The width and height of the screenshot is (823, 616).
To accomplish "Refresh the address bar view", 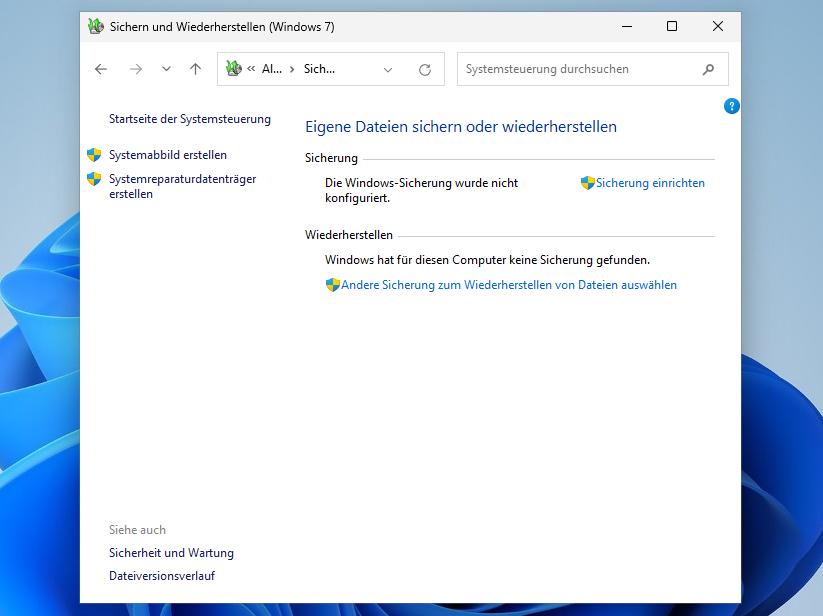I will click(425, 70).
